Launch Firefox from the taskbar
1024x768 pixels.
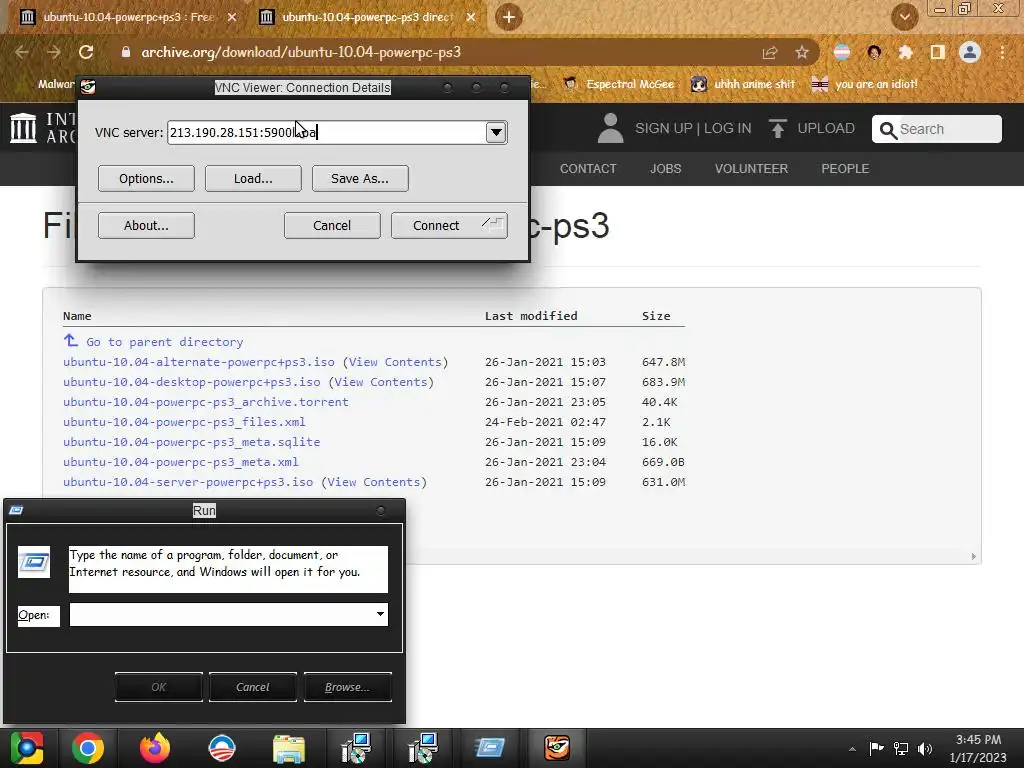click(x=155, y=748)
